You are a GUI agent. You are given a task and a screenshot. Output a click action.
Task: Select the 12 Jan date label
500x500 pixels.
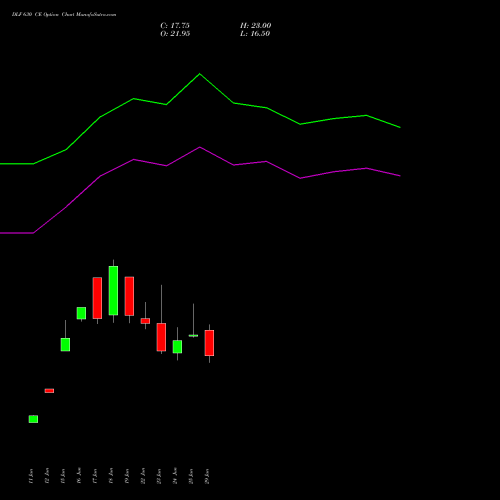pyautogui.click(x=47, y=476)
